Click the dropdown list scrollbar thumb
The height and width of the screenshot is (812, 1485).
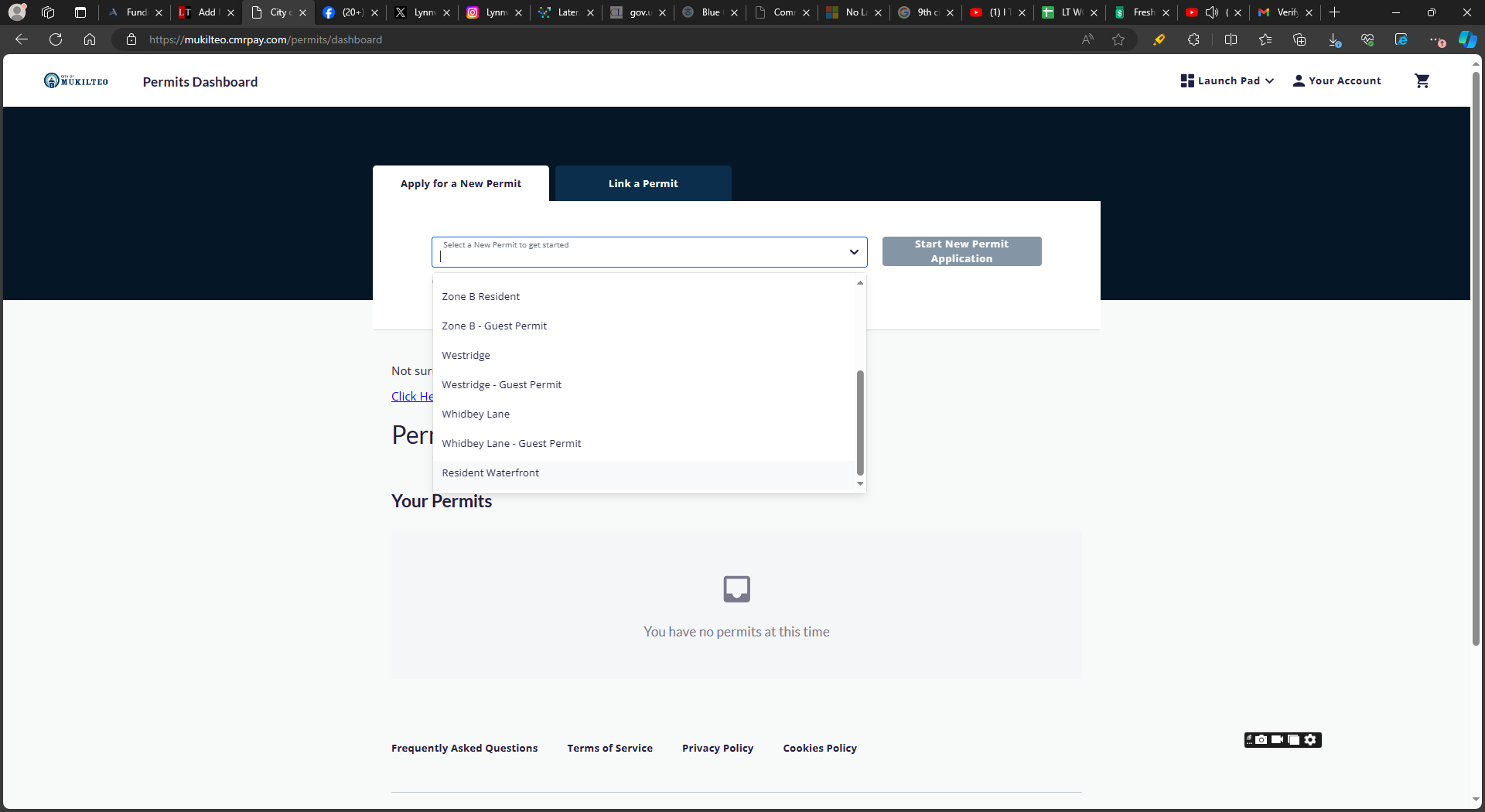(x=860, y=422)
